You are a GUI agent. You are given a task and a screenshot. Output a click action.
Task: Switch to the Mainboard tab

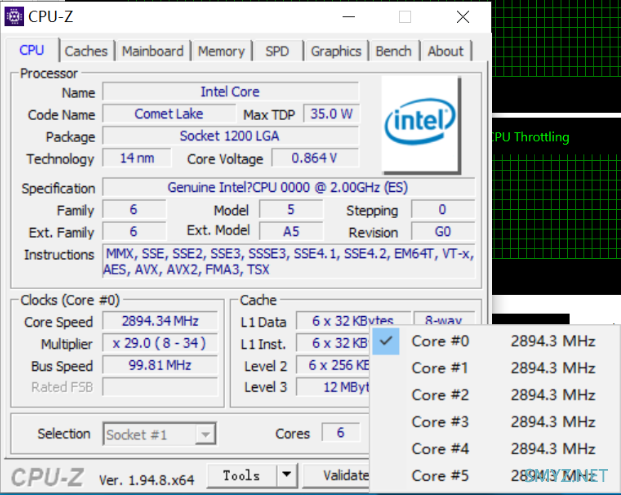(152, 51)
